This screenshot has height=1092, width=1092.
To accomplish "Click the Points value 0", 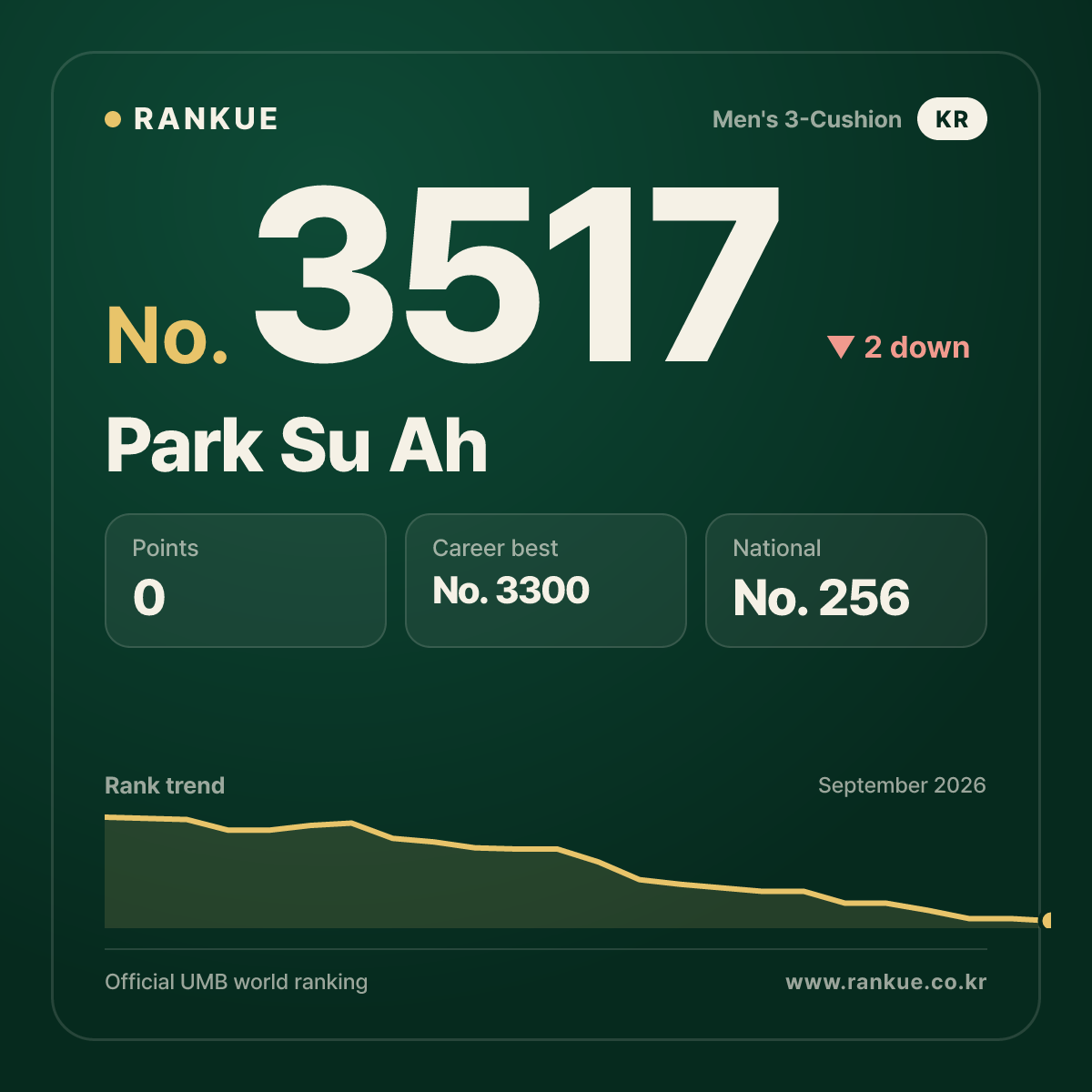I will 149,598.
